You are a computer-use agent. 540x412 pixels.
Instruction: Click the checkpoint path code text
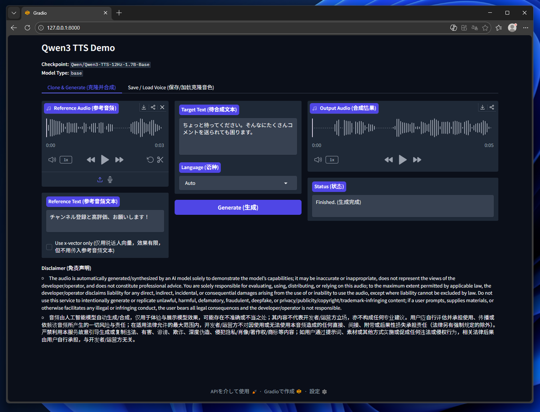tap(110, 64)
